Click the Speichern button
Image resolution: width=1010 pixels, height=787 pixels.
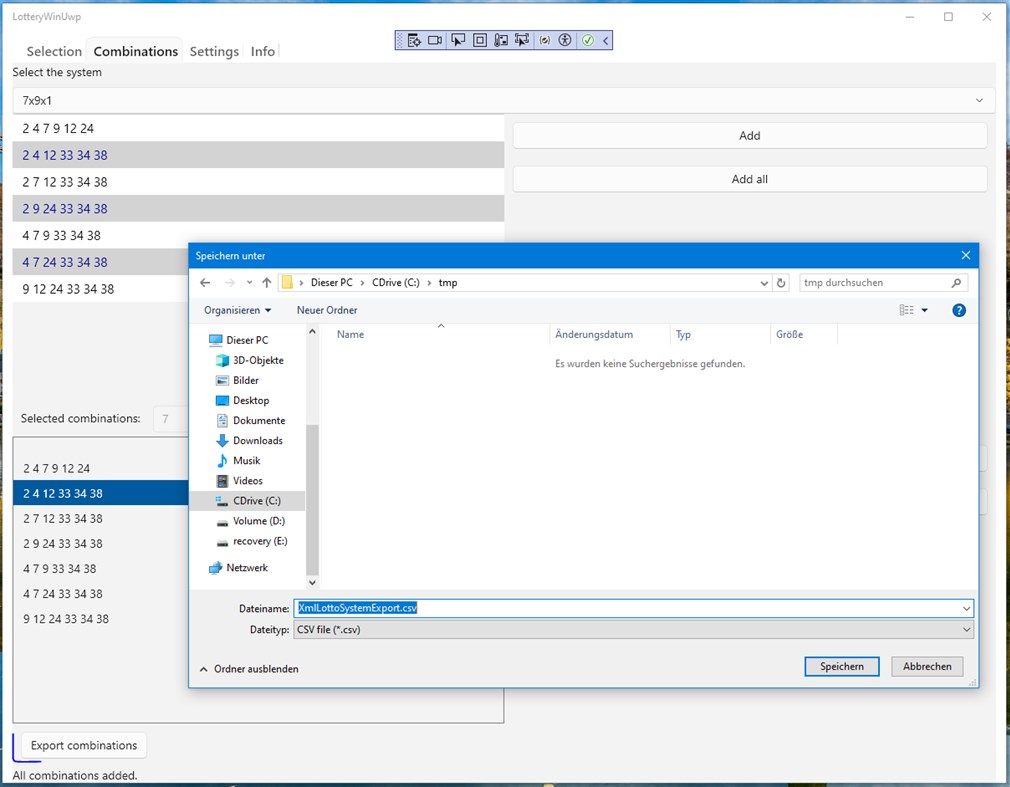coord(840,666)
